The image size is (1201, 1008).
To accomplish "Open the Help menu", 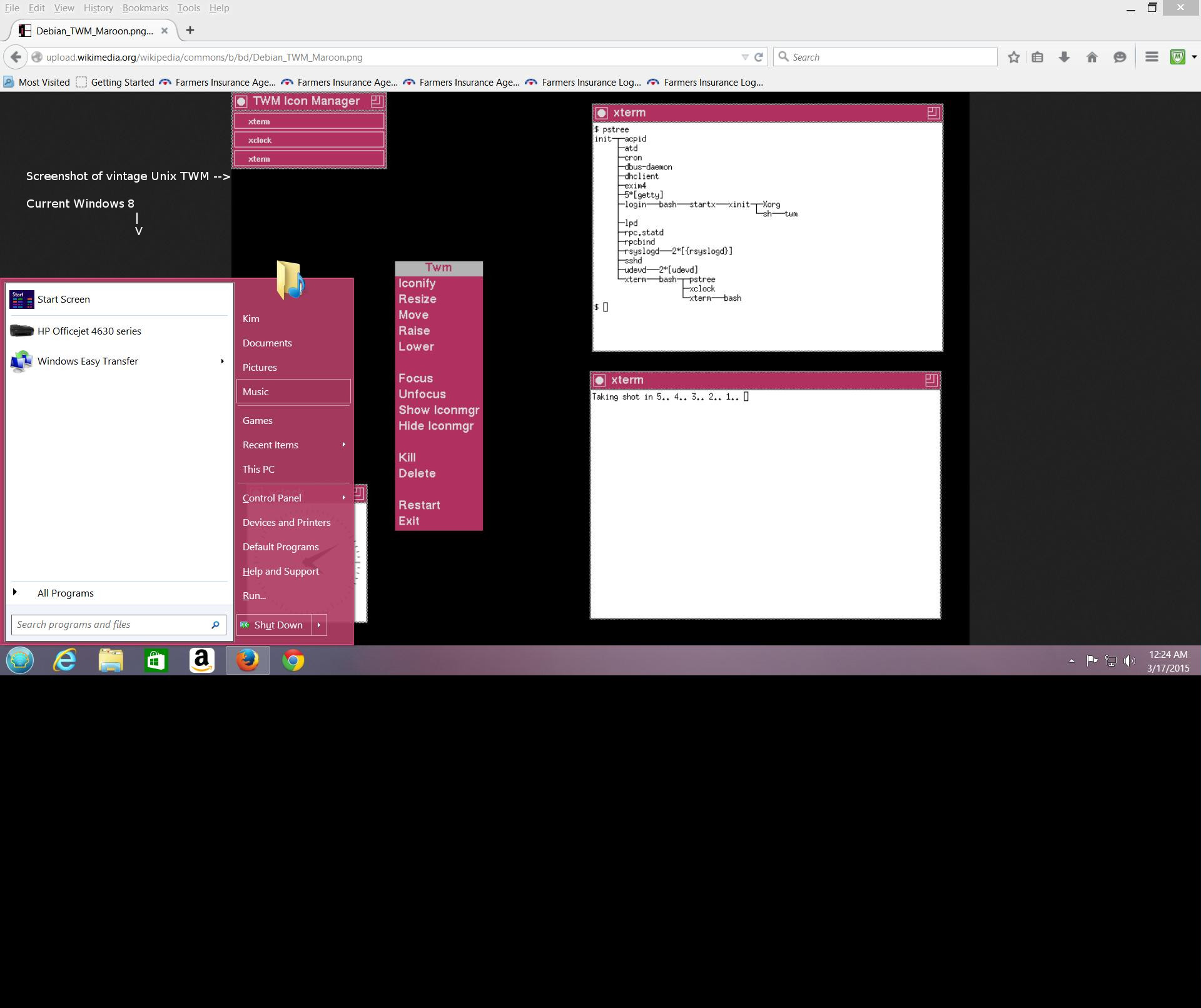I will pos(219,8).
